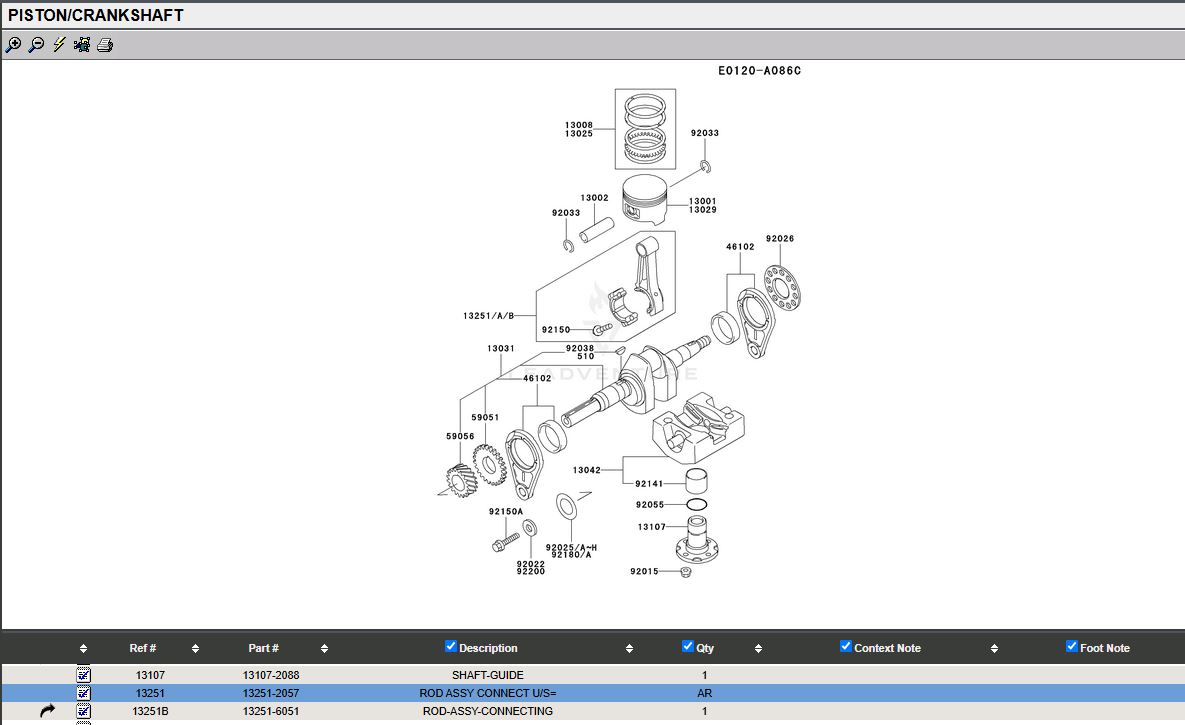
Task: Click the curved arrow beside row 13251B
Action: click(x=48, y=711)
